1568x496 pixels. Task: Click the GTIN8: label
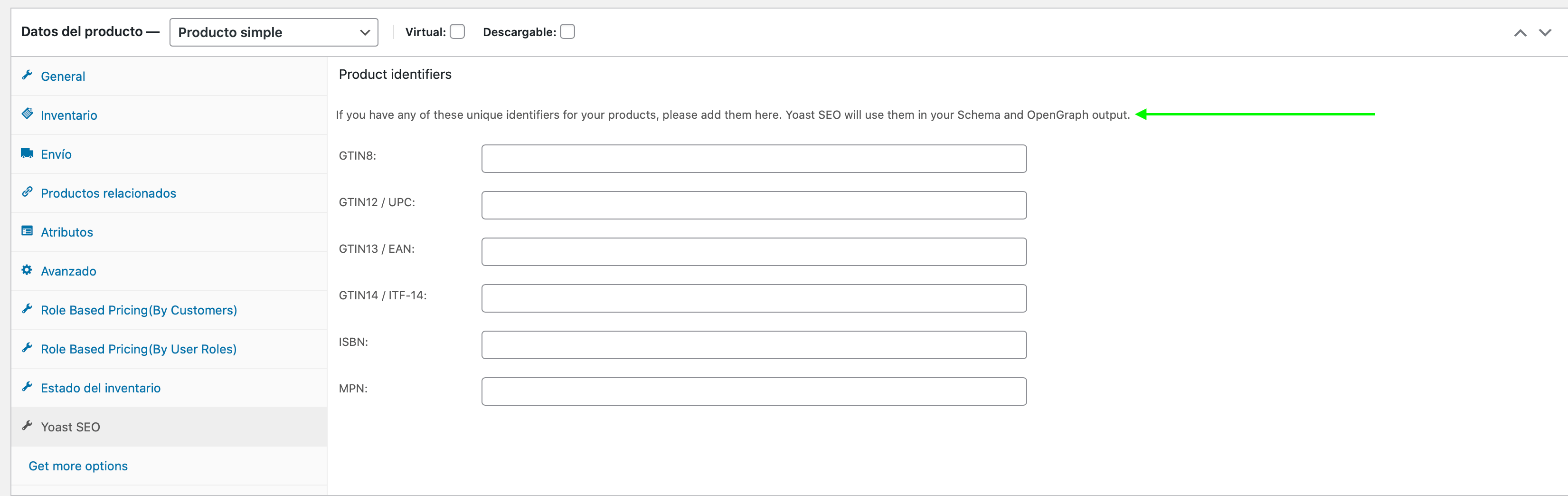tap(357, 156)
